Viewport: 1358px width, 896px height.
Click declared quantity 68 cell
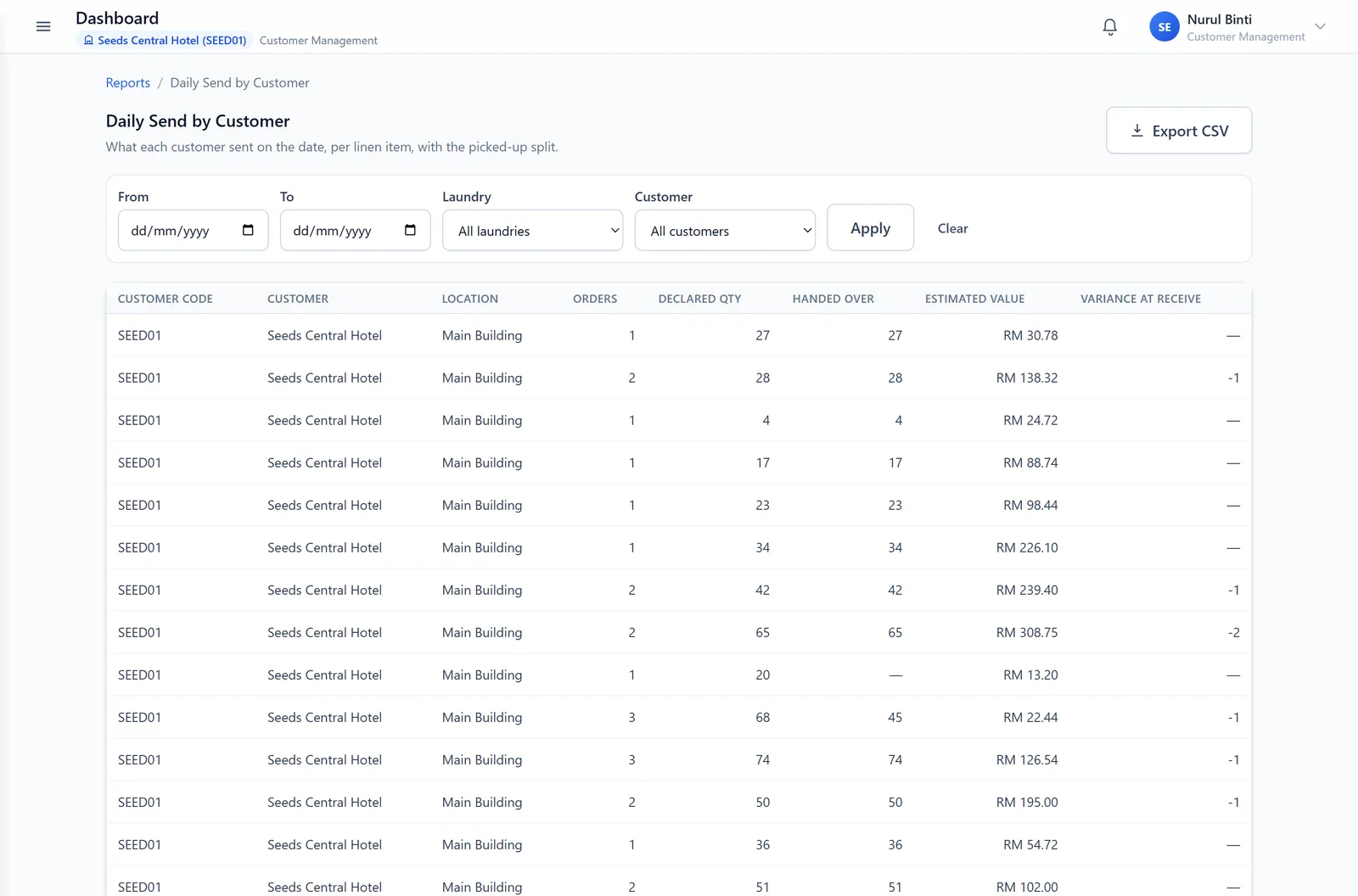click(x=762, y=717)
